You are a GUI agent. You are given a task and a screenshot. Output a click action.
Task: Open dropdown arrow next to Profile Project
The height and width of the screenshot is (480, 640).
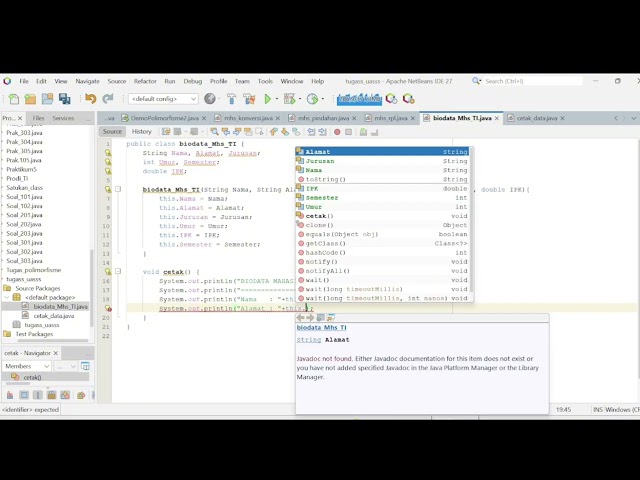click(322, 99)
